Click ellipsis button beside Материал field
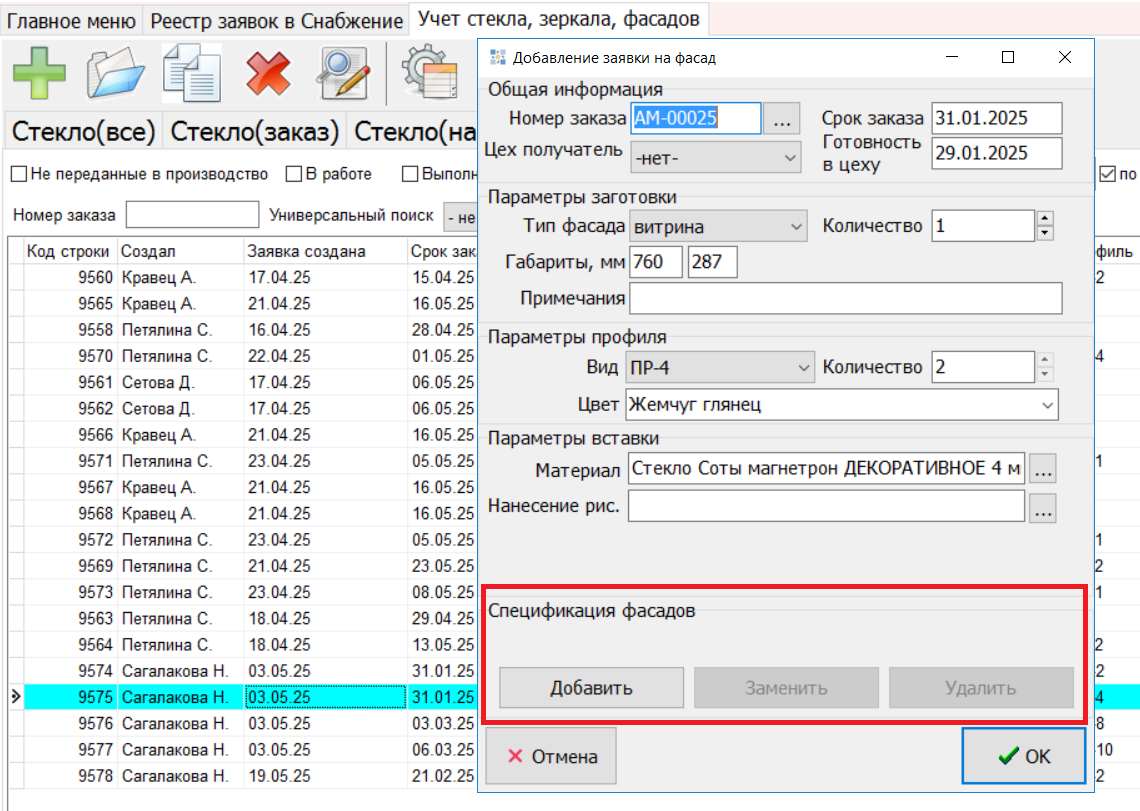 click(1043, 468)
